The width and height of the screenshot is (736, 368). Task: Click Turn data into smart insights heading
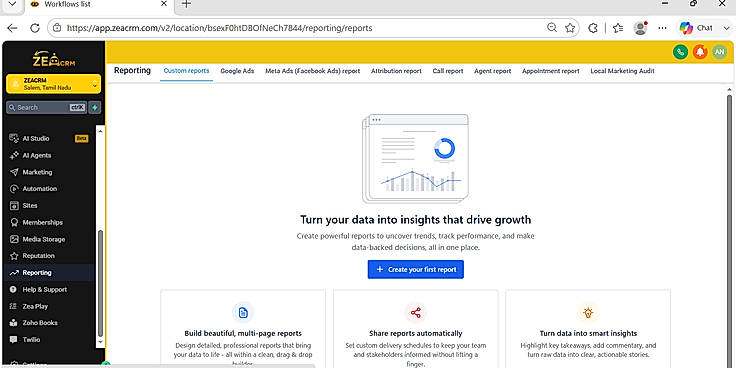pyautogui.click(x=588, y=333)
